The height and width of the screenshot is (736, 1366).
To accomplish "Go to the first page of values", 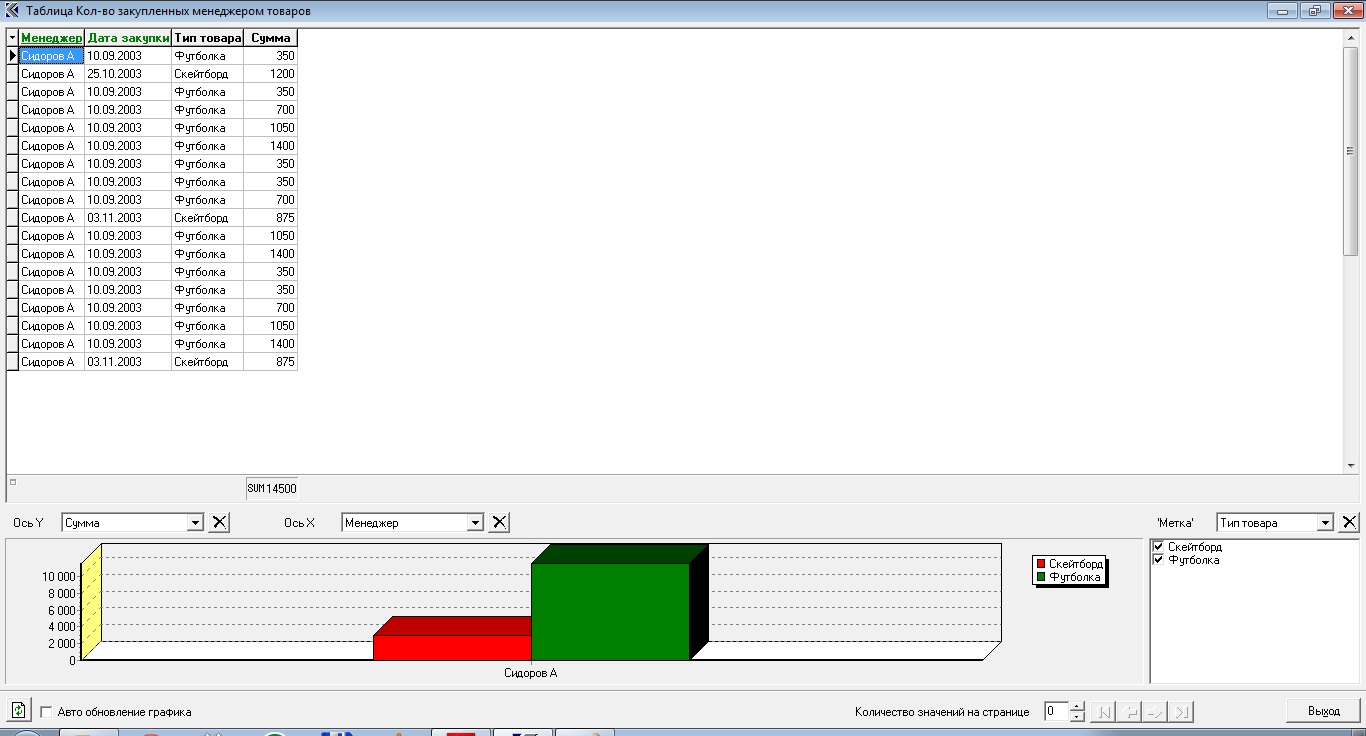I will 1103,712.
